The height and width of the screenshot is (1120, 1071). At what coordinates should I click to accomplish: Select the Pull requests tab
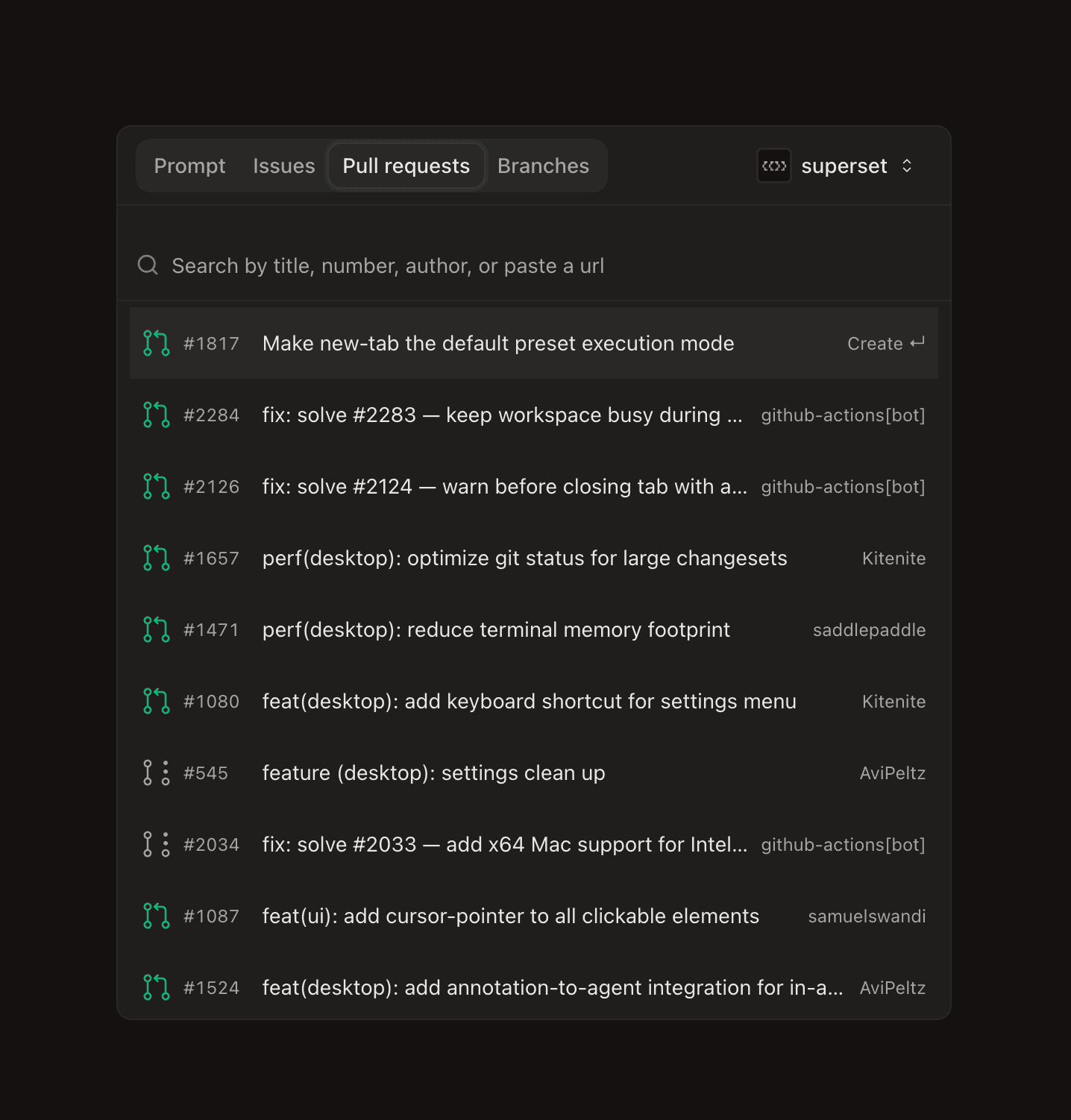[x=406, y=166]
